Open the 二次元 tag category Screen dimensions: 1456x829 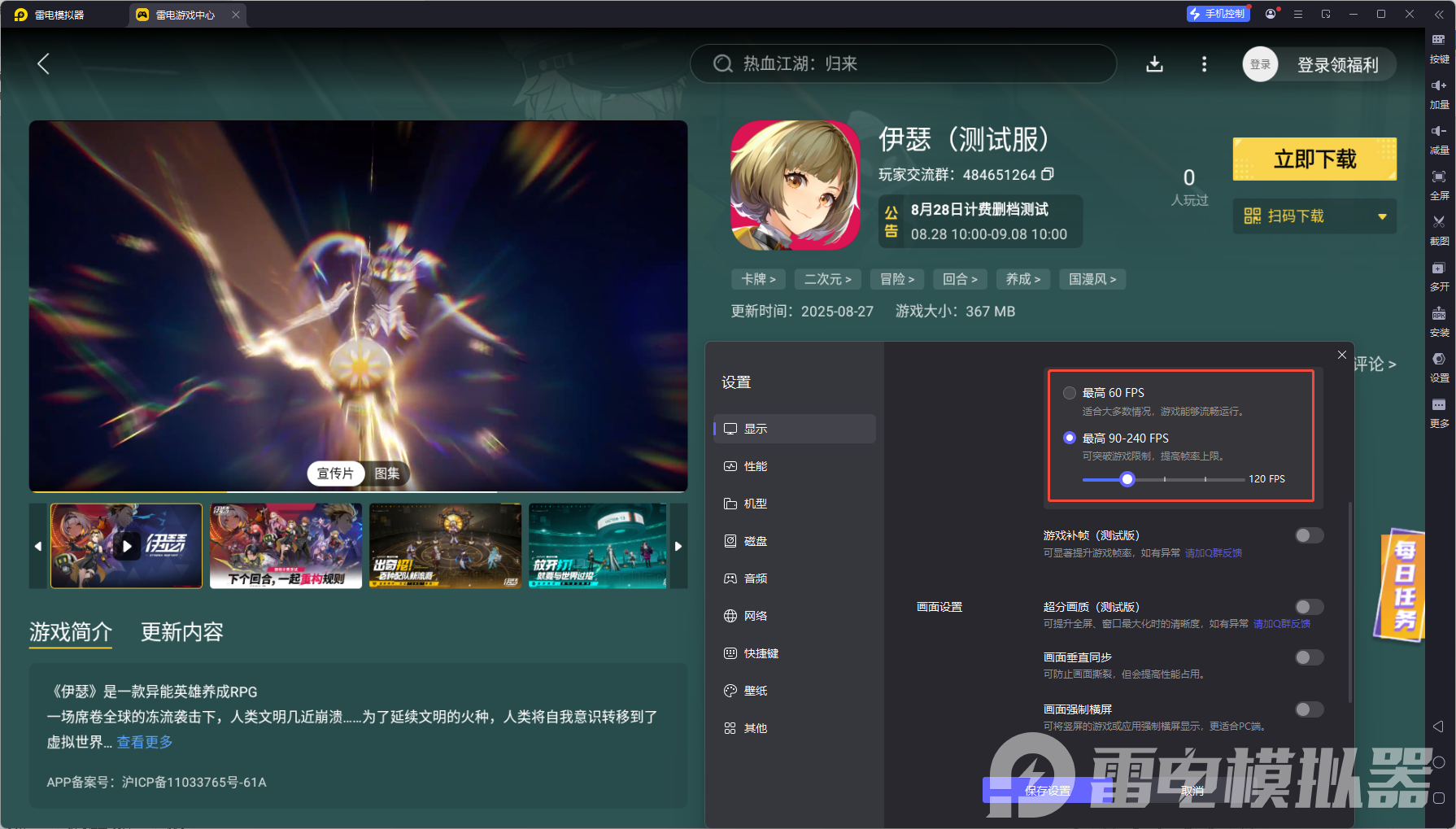tap(828, 279)
